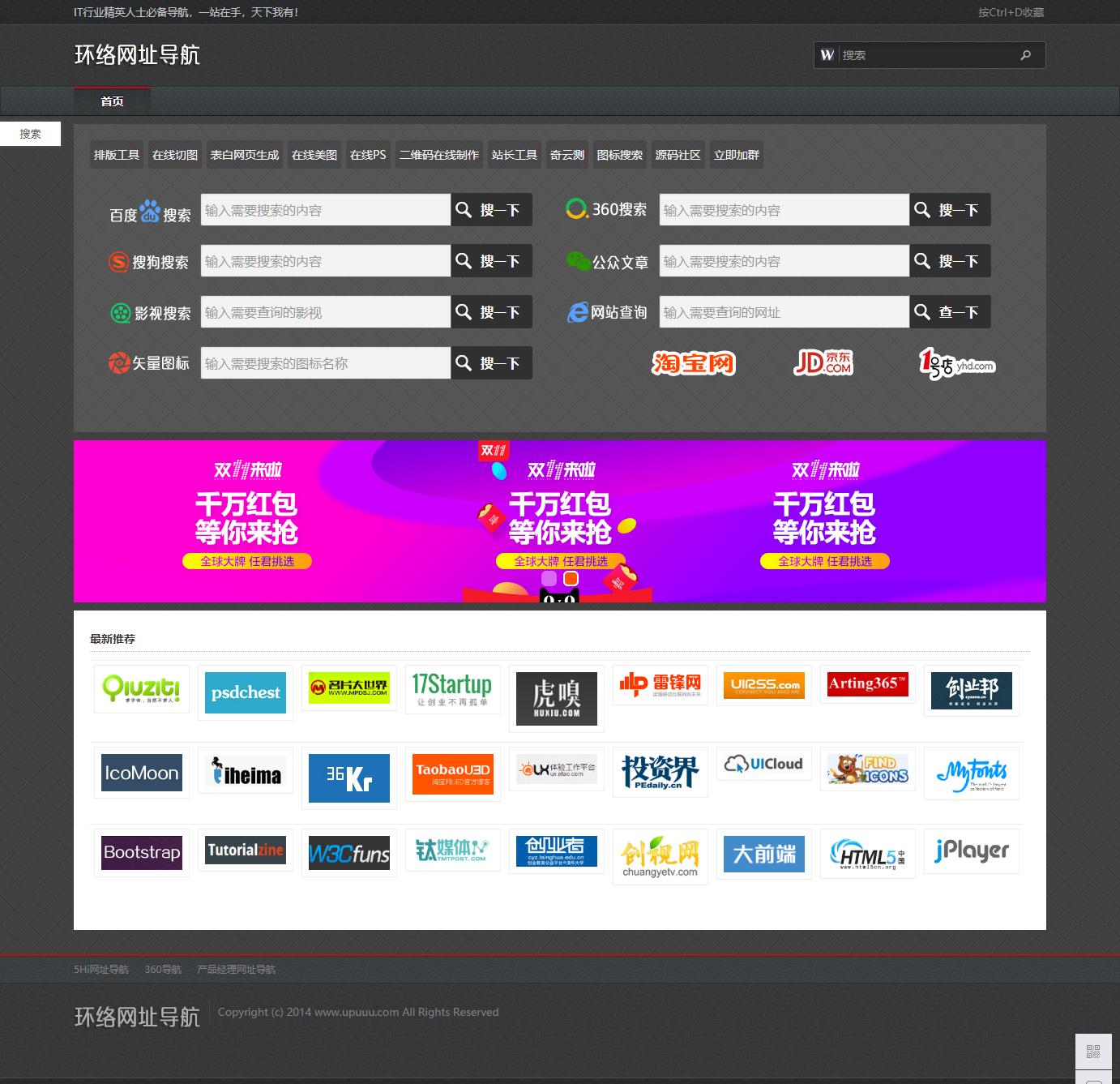Open the JD.com 京东 logo link
Image resolution: width=1120 pixels, height=1084 pixels.
tap(823, 362)
